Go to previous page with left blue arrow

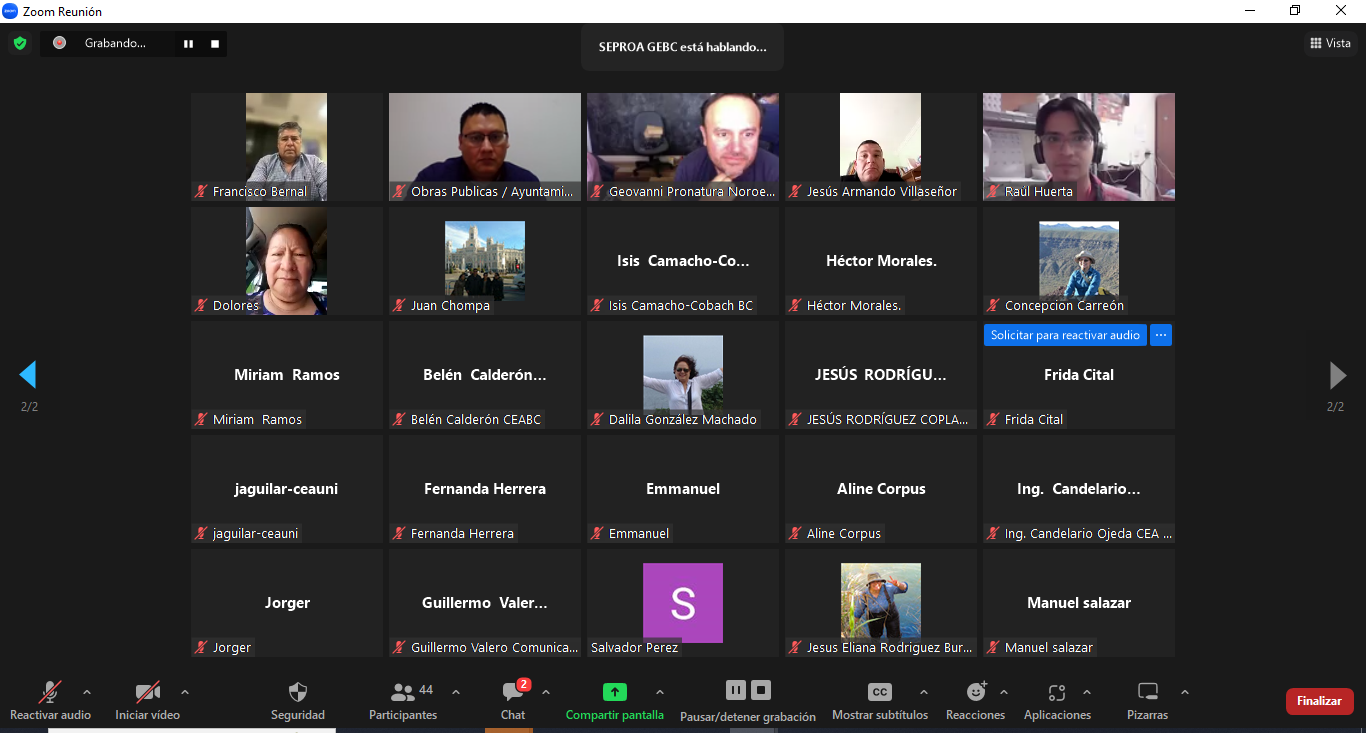point(28,375)
